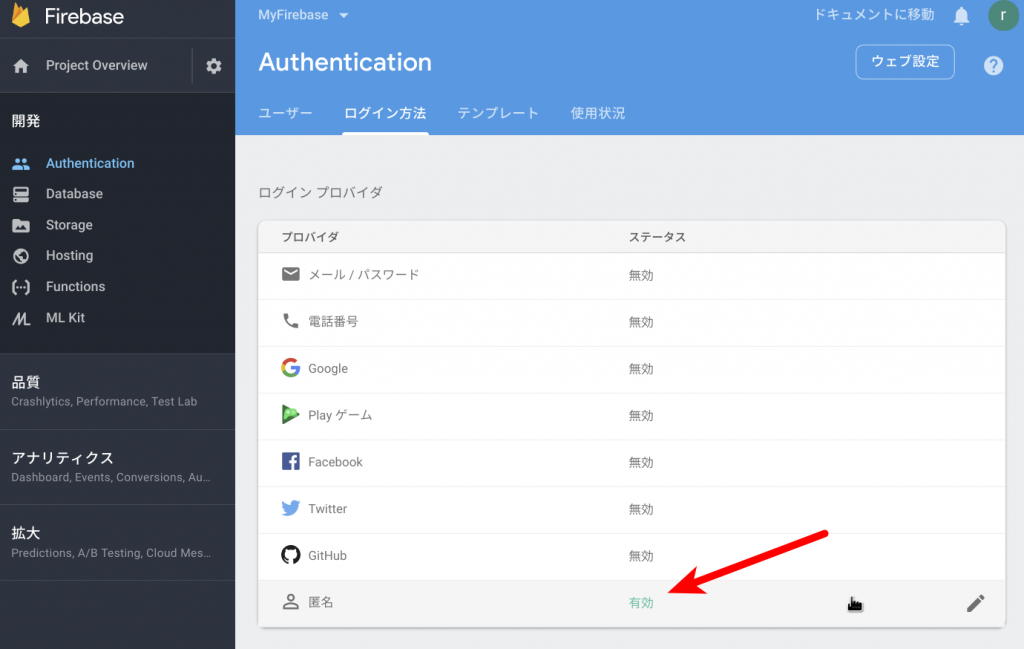
Task: Expand the MyFirebase project dropdown
Action: click(x=303, y=15)
